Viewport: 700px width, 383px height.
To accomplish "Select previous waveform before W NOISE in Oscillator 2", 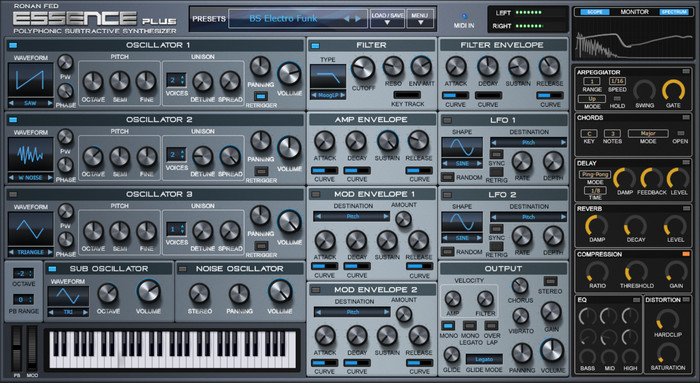I will point(11,178).
